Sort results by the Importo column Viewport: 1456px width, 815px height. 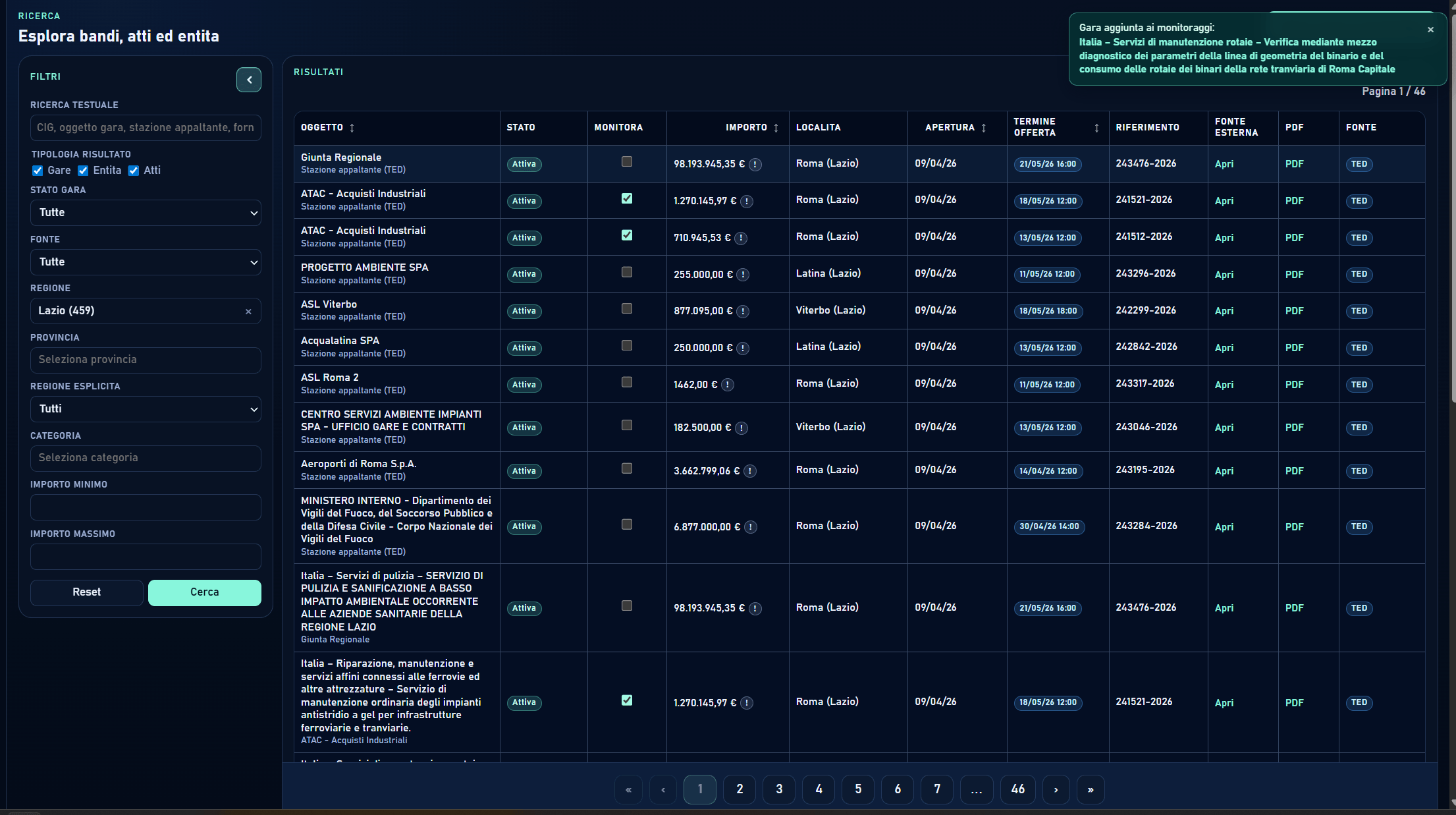[776, 128]
